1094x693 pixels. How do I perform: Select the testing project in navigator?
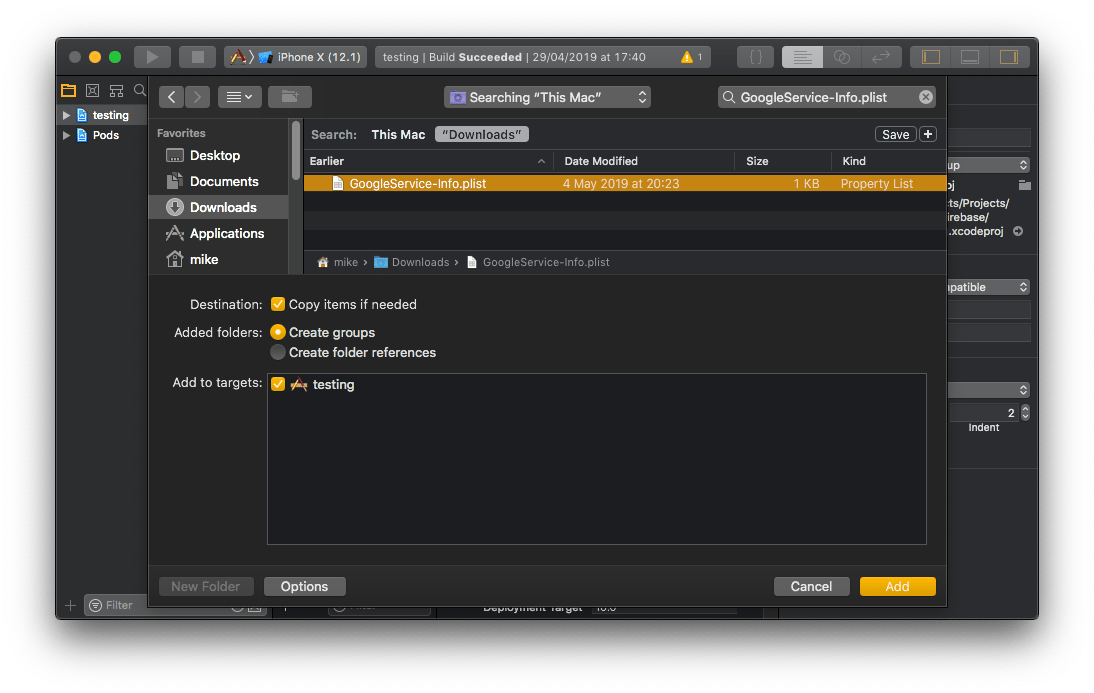click(x=110, y=115)
